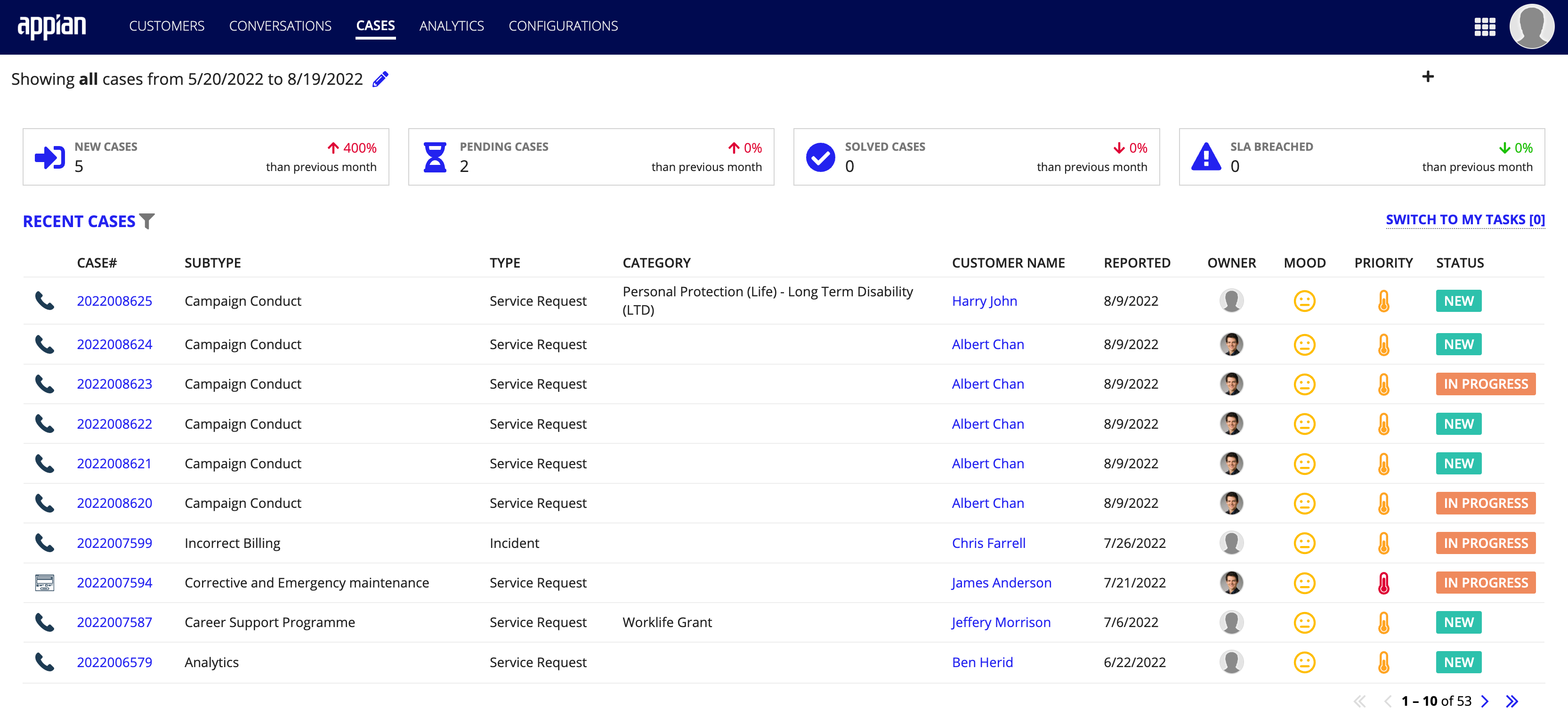Click the IN PROGRESS status badge on case 2022008623
The image size is (1568, 718).
click(1484, 383)
